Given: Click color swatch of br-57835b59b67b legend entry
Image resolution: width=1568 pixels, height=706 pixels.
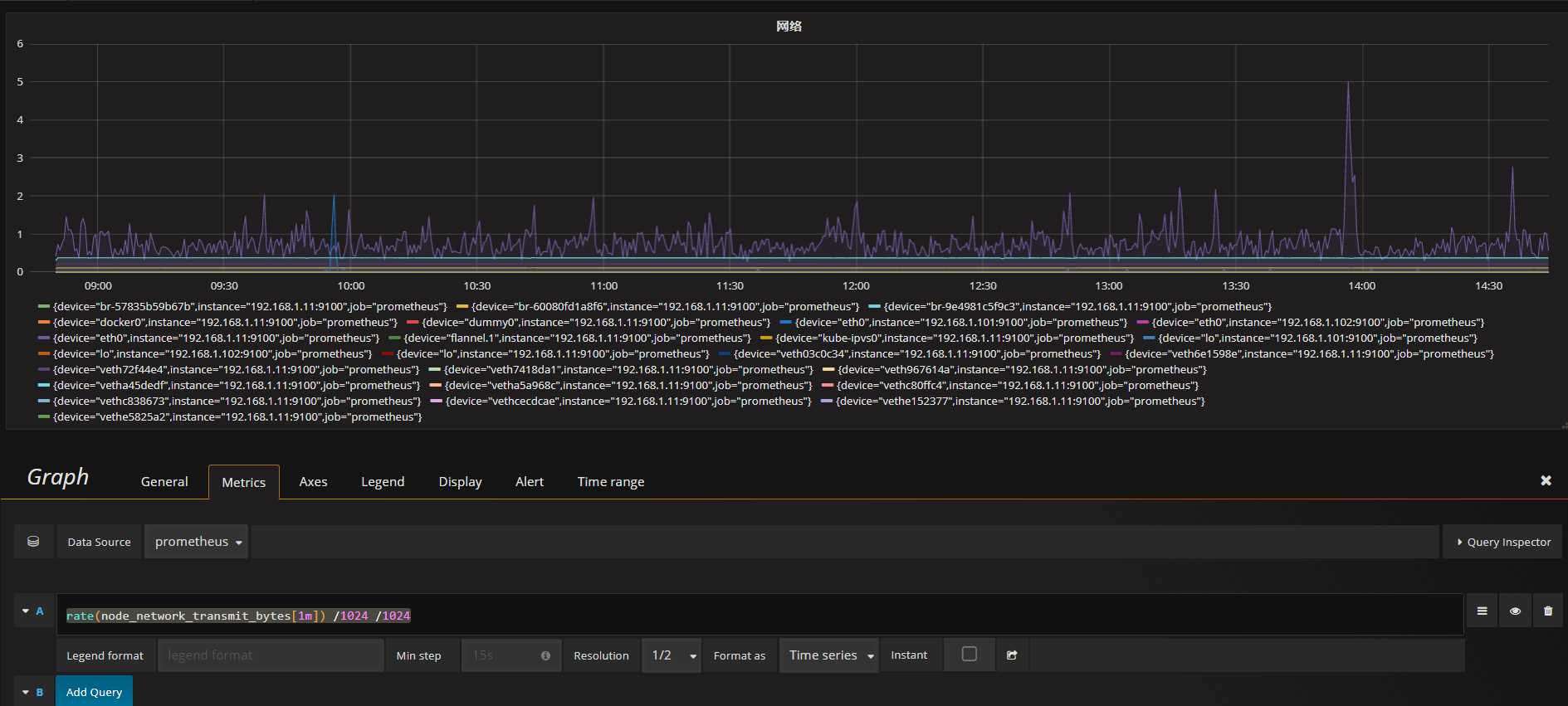Looking at the screenshot, I should coord(44,307).
